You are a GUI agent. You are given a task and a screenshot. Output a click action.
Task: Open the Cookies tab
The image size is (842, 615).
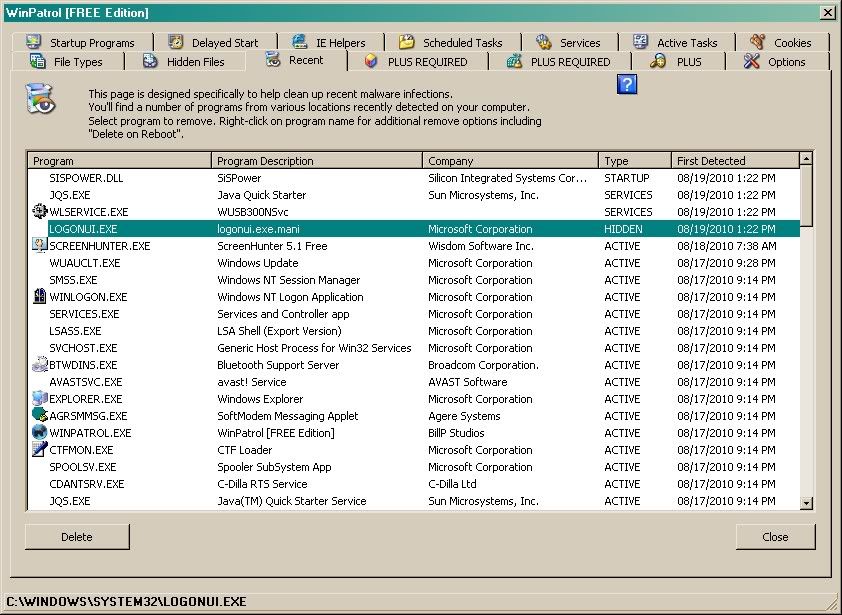pyautogui.click(x=782, y=42)
